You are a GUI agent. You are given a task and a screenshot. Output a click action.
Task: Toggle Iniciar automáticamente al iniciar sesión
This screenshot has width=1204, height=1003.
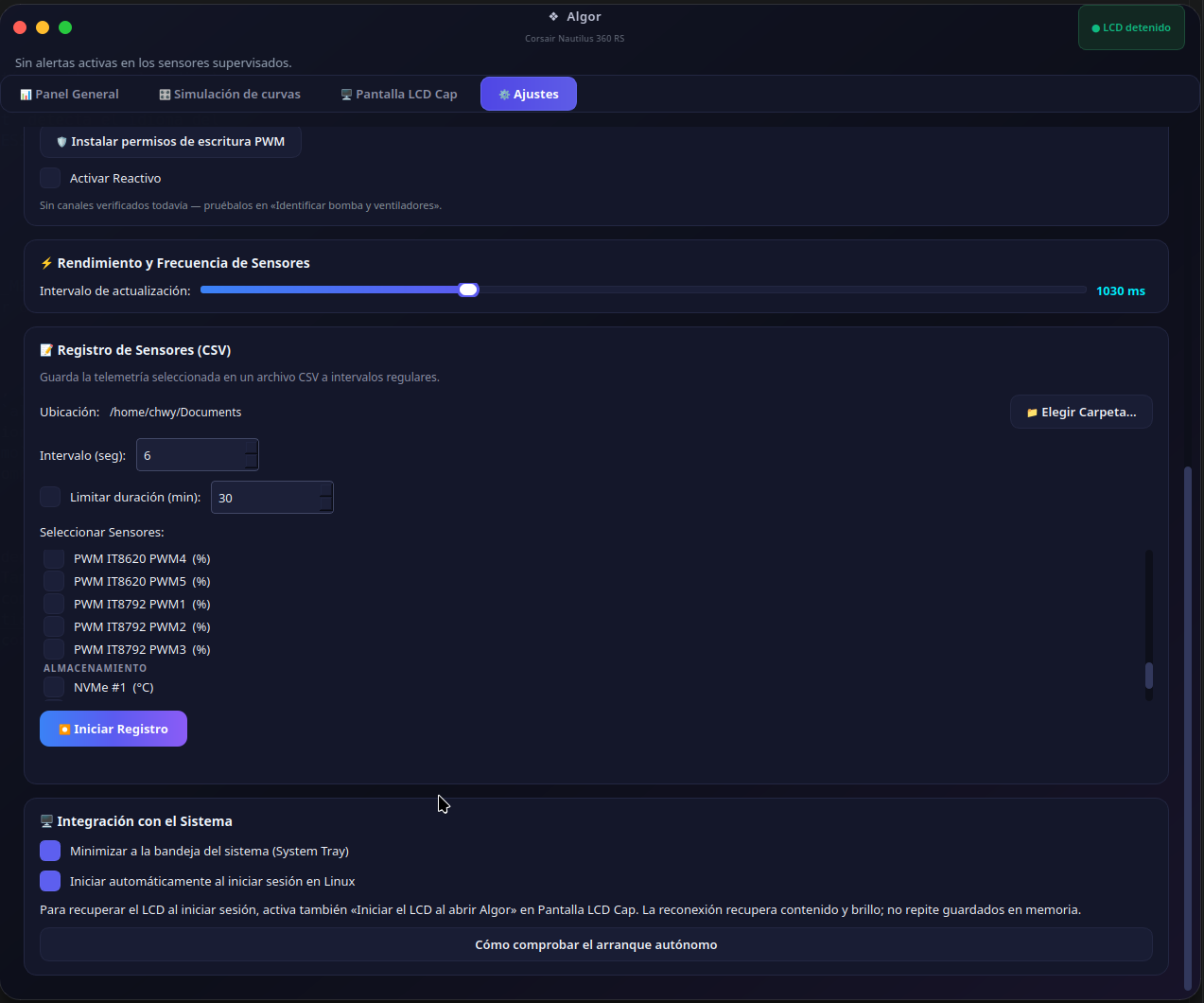click(x=50, y=881)
